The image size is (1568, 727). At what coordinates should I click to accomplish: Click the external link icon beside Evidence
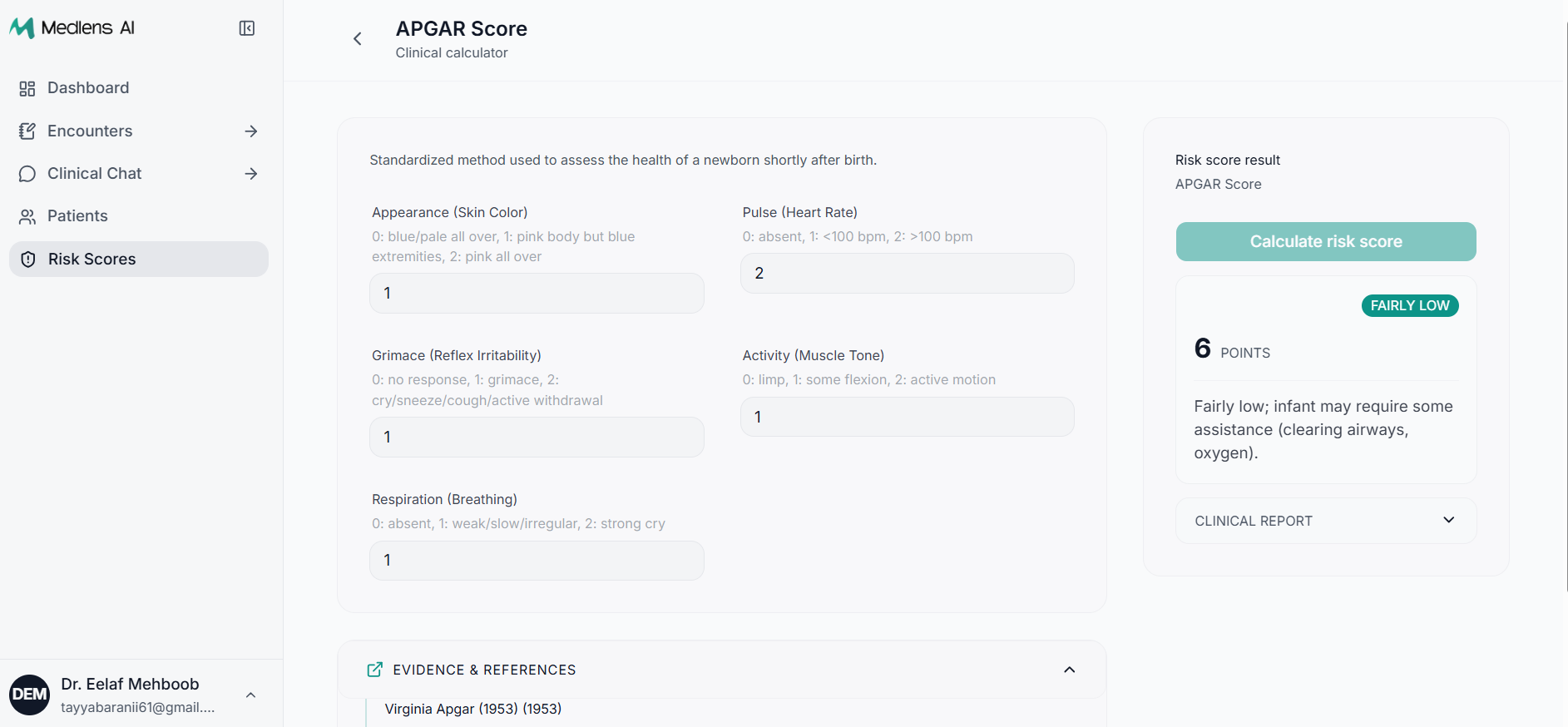(375, 670)
